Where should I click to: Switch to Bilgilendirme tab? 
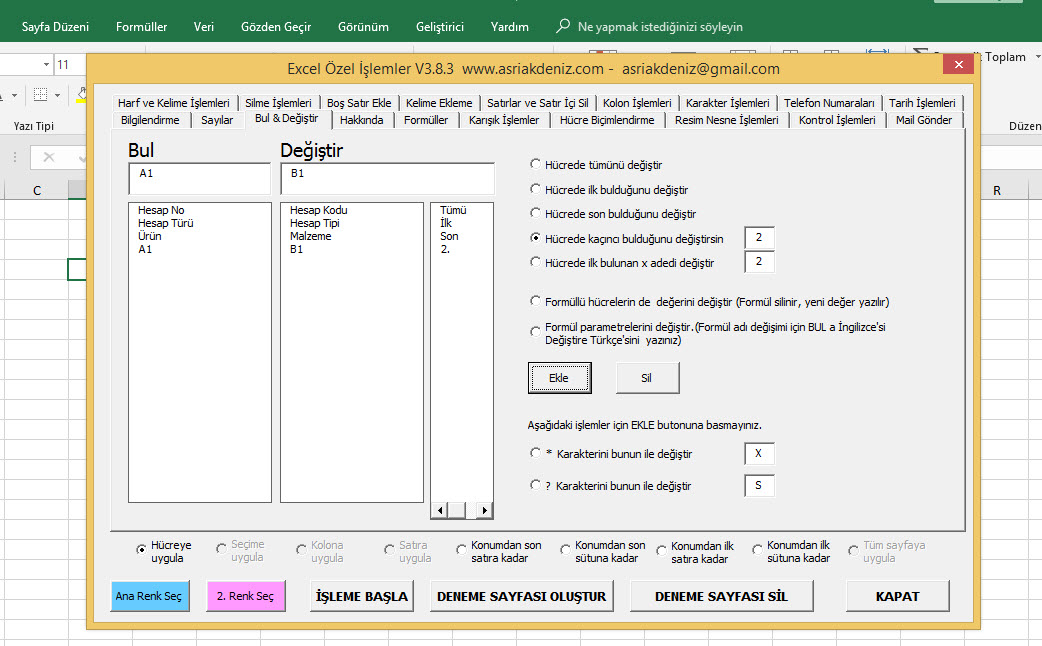pyautogui.click(x=150, y=120)
